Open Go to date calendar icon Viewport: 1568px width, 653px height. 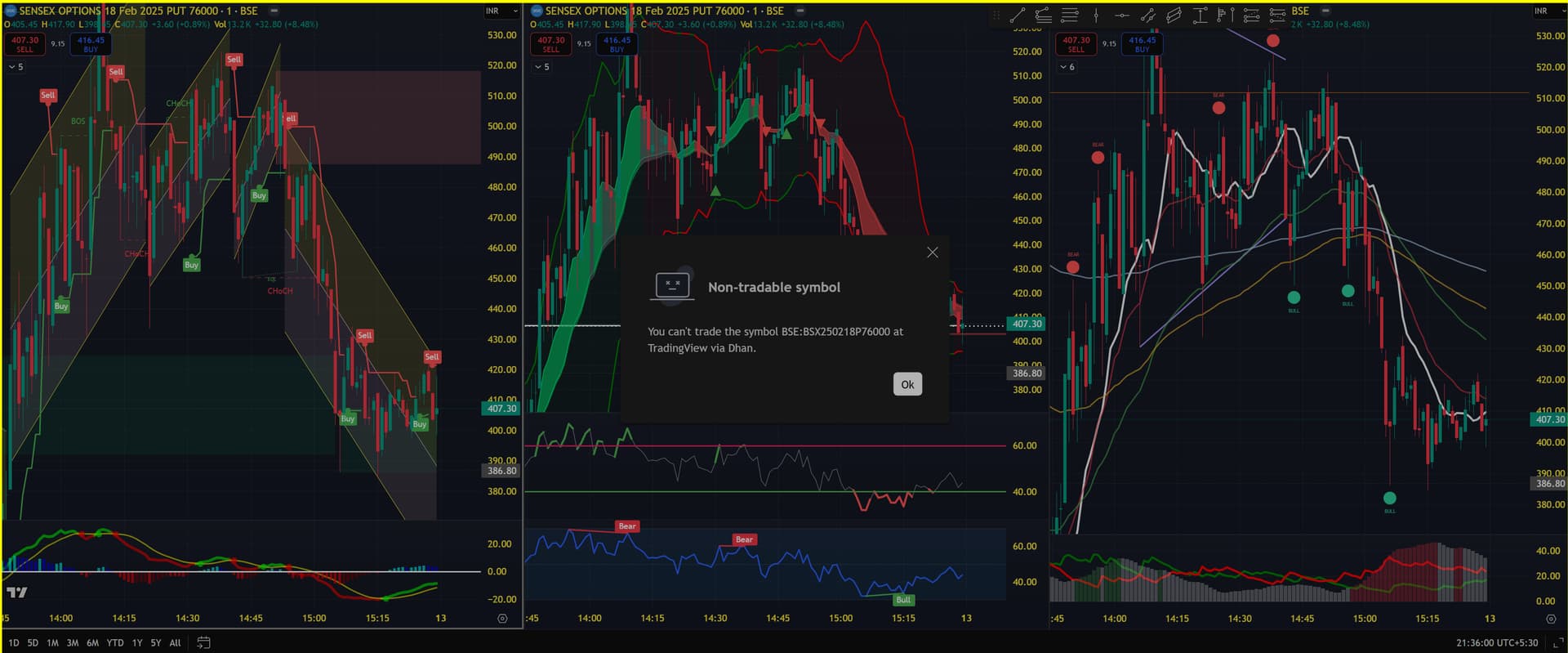coord(203,642)
